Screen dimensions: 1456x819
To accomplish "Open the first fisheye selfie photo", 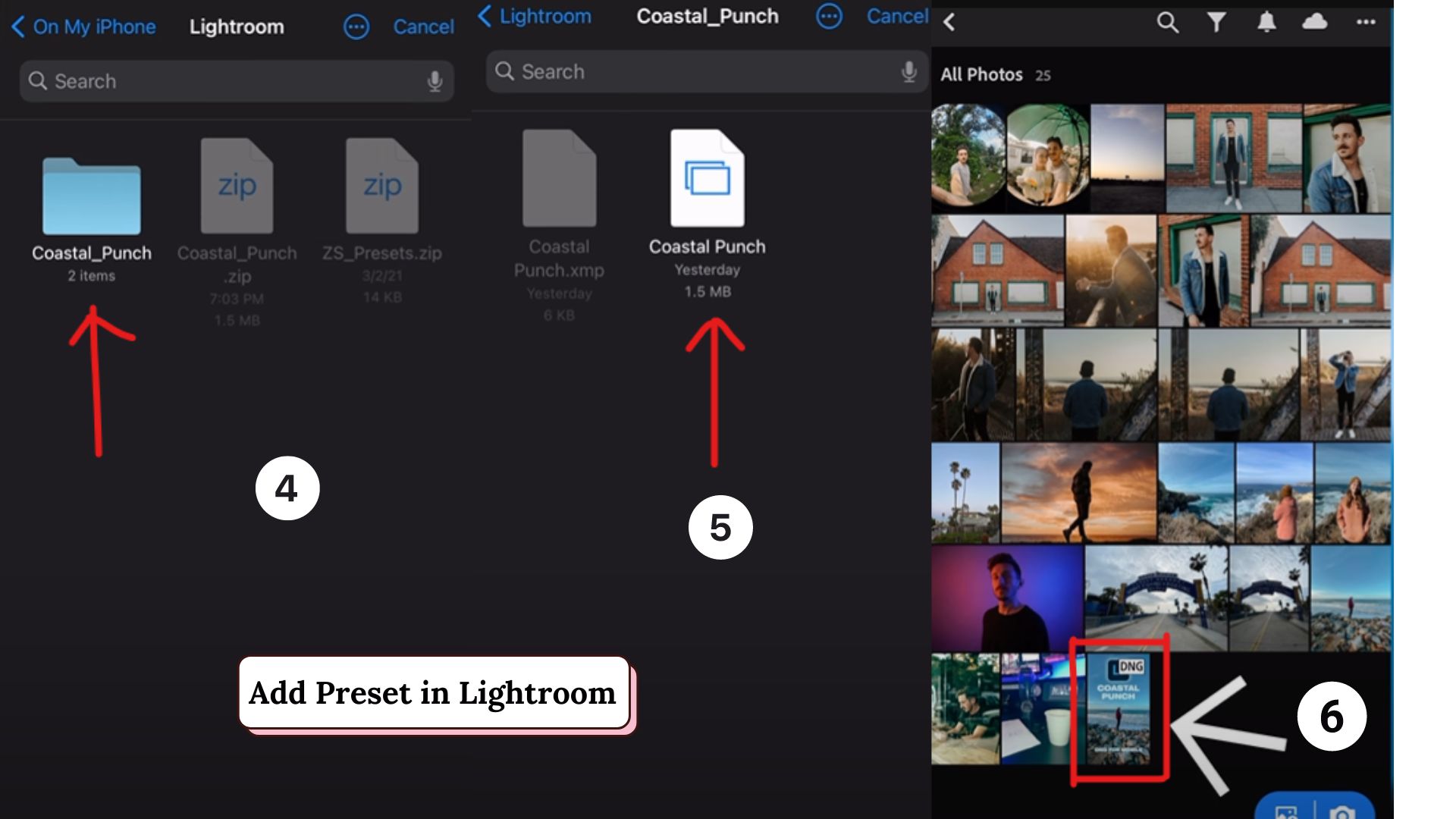I will (968, 158).
